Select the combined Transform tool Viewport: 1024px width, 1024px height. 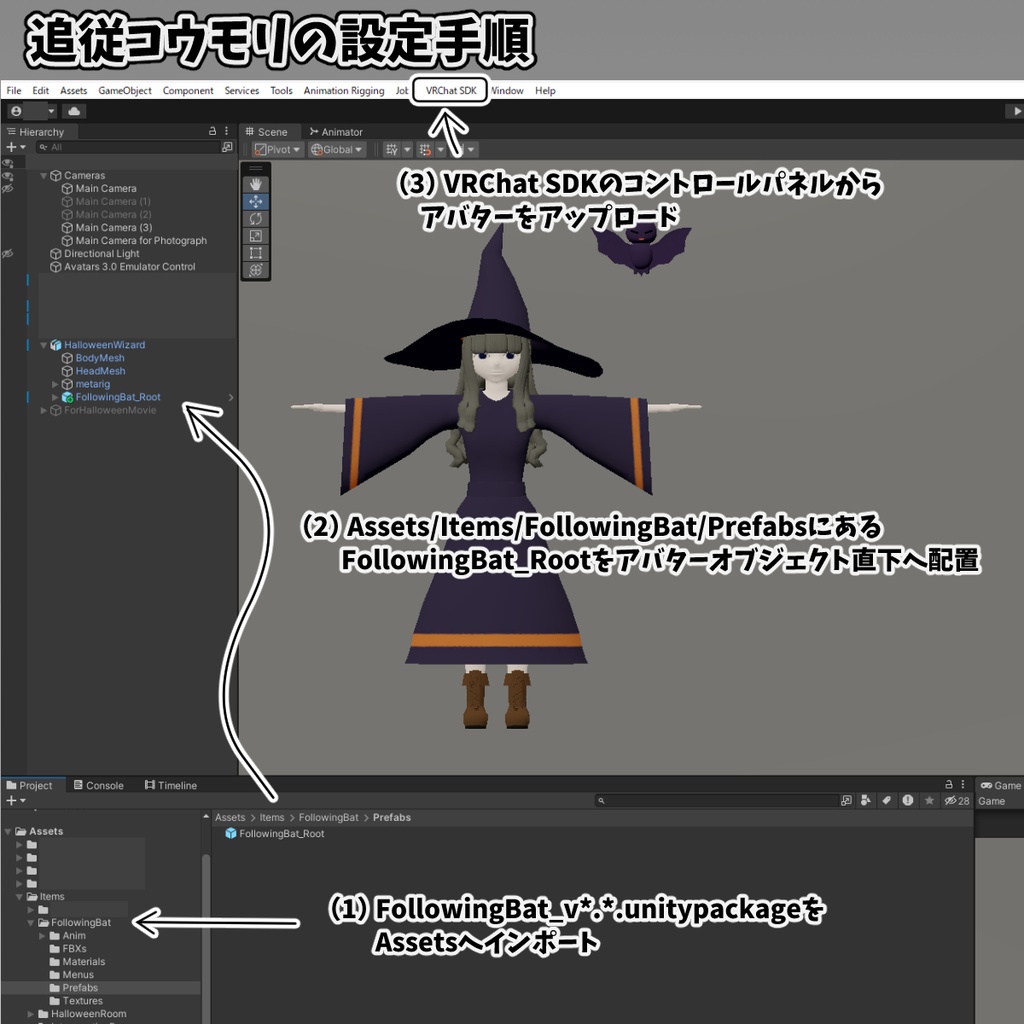[255, 270]
